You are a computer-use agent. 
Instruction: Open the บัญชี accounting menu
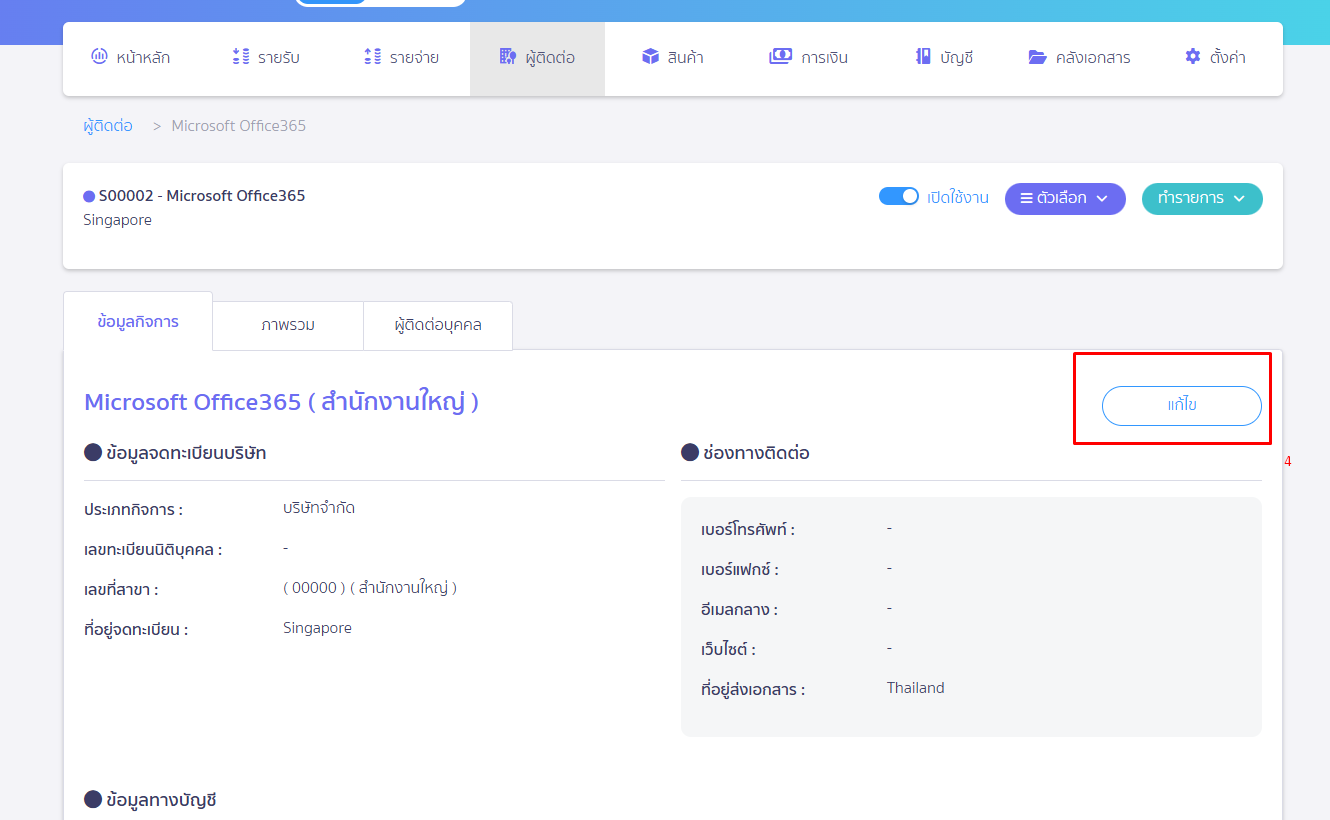point(944,58)
